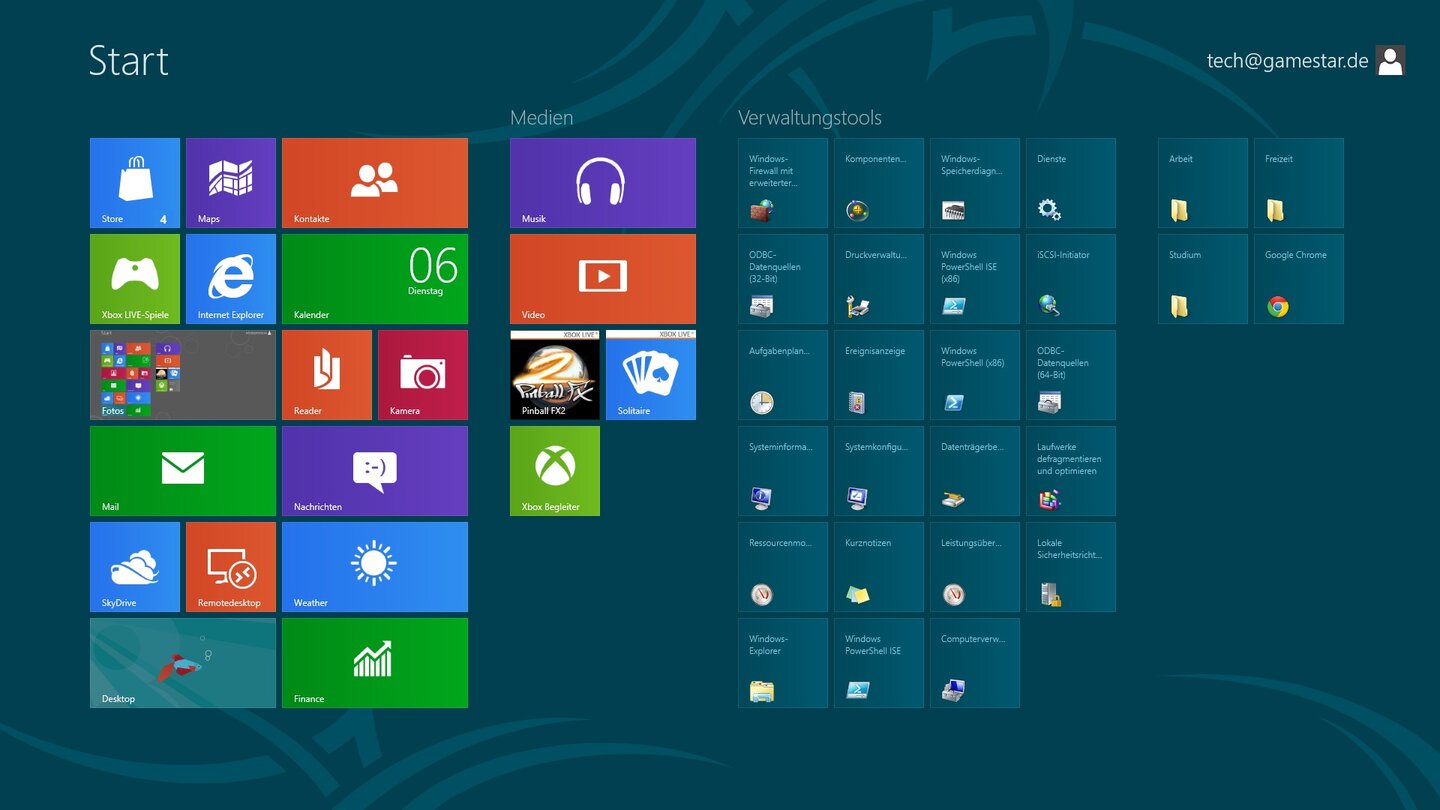Open Internet Explorer tile
This screenshot has width=1440, height=810.
tap(231, 279)
